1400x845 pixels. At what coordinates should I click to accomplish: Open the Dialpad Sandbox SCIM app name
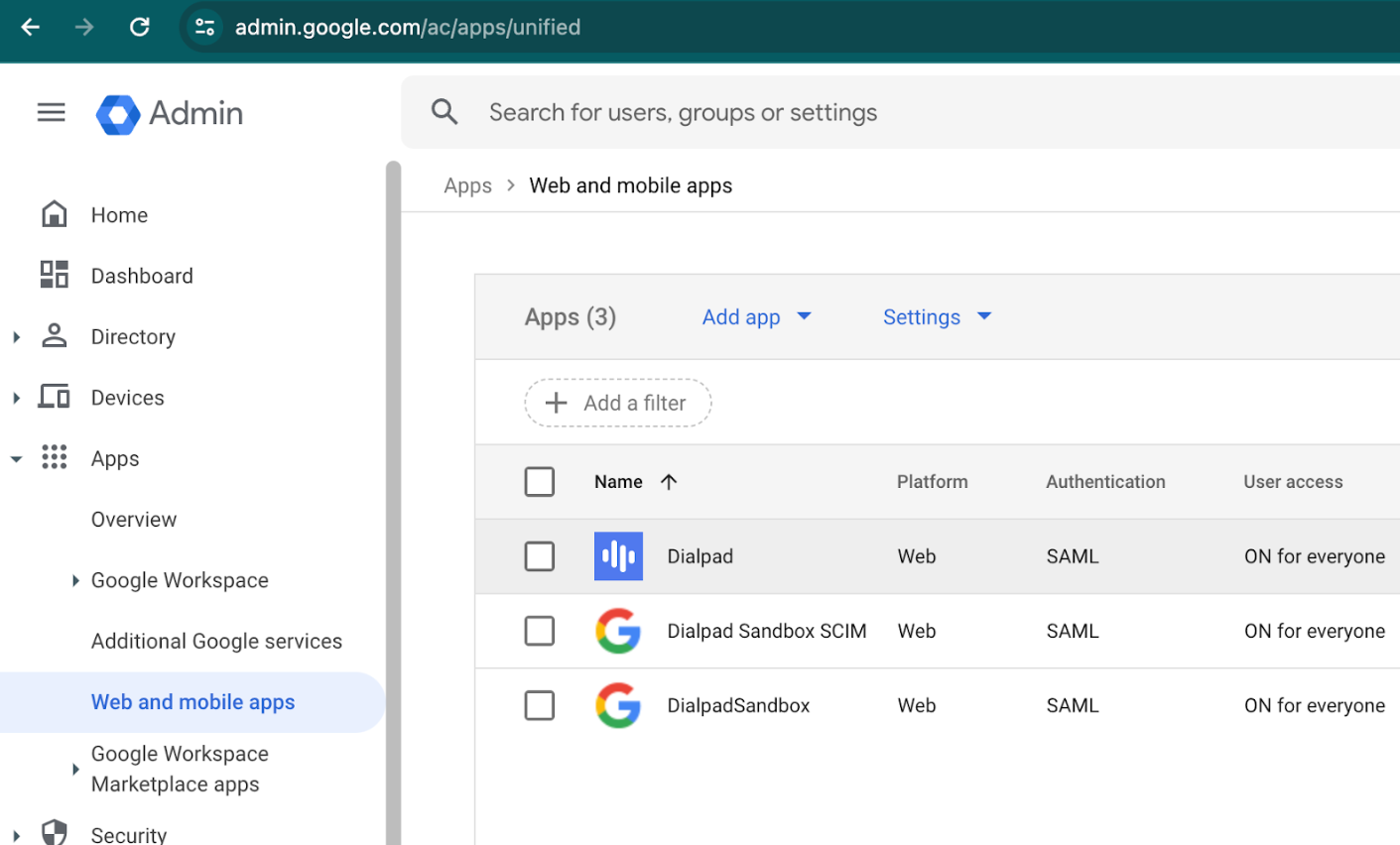point(767,631)
